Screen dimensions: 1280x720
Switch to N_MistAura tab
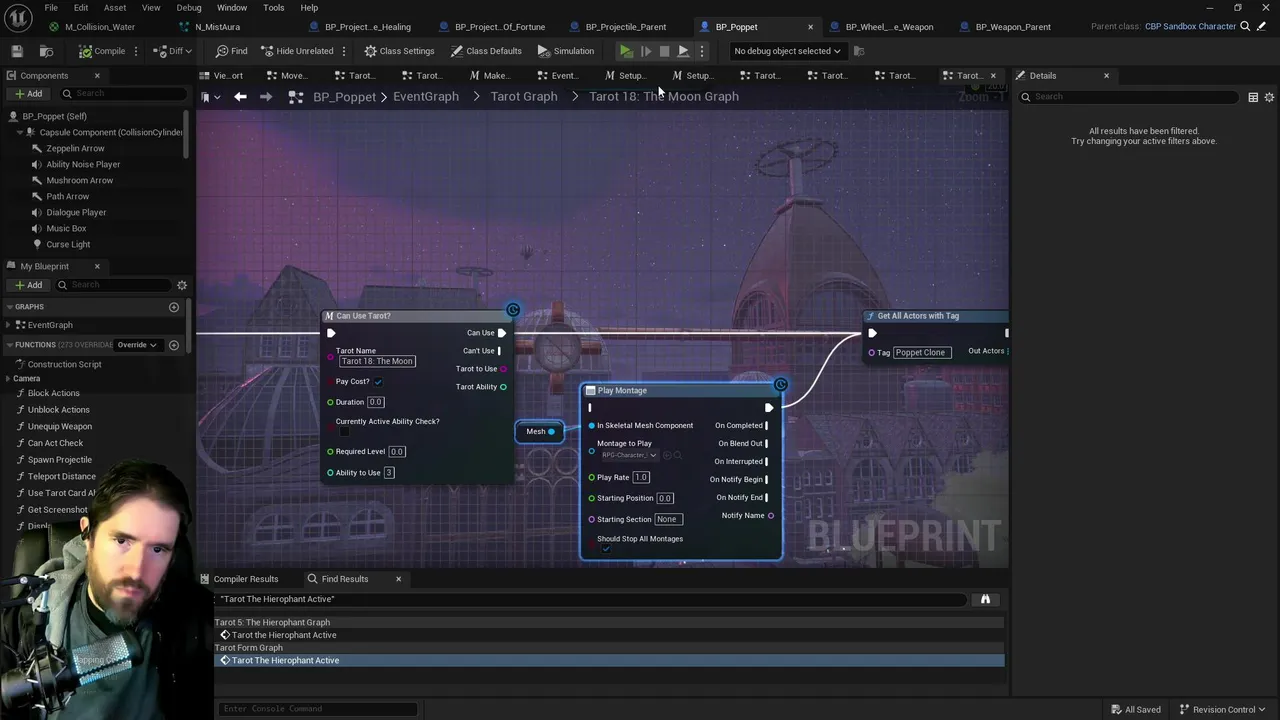(217, 27)
